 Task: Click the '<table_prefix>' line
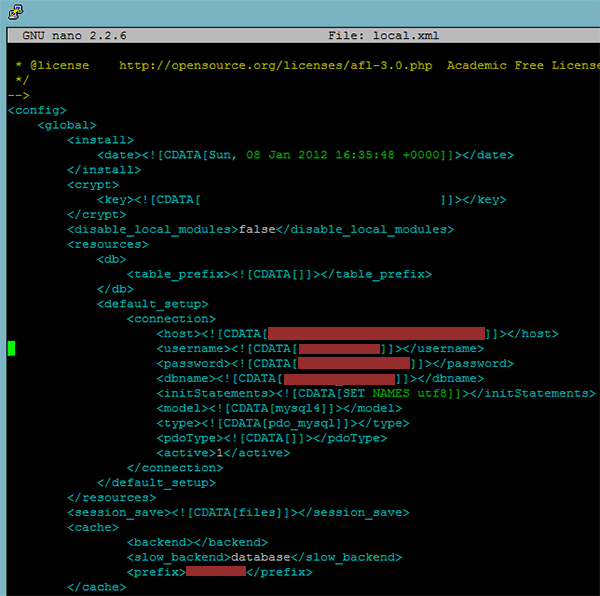(x=279, y=274)
